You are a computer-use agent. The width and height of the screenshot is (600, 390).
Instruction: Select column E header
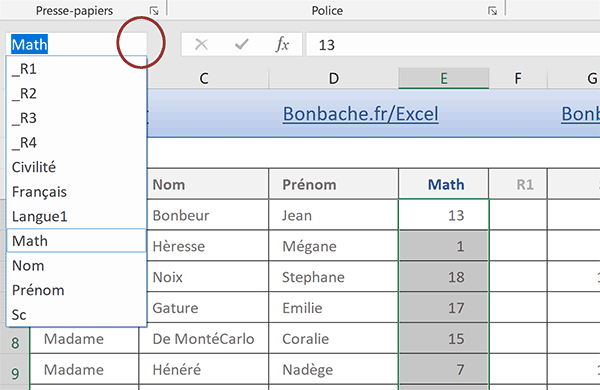tap(443, 78)
